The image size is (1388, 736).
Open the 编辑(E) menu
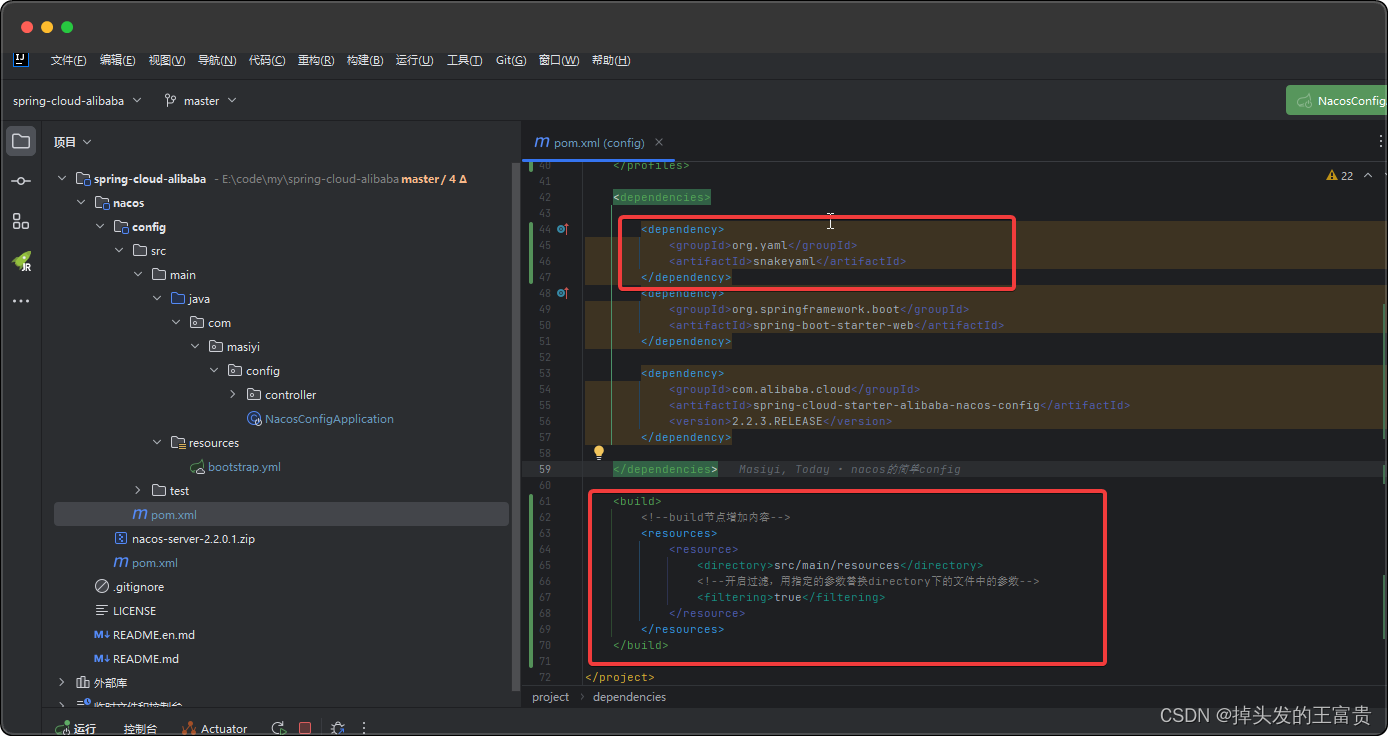pyautogui.click(x=117, y=60)
